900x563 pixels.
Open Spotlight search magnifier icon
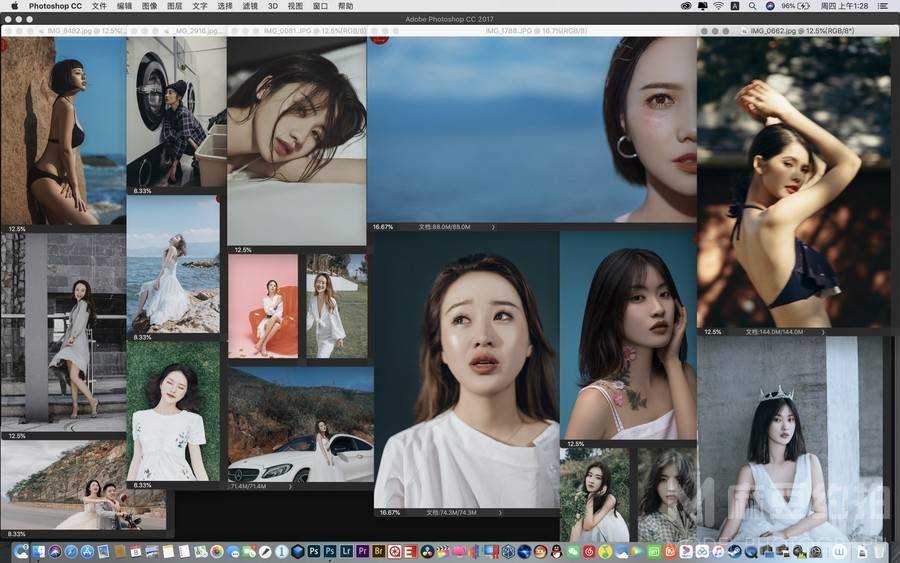click(x=752, y=6)
